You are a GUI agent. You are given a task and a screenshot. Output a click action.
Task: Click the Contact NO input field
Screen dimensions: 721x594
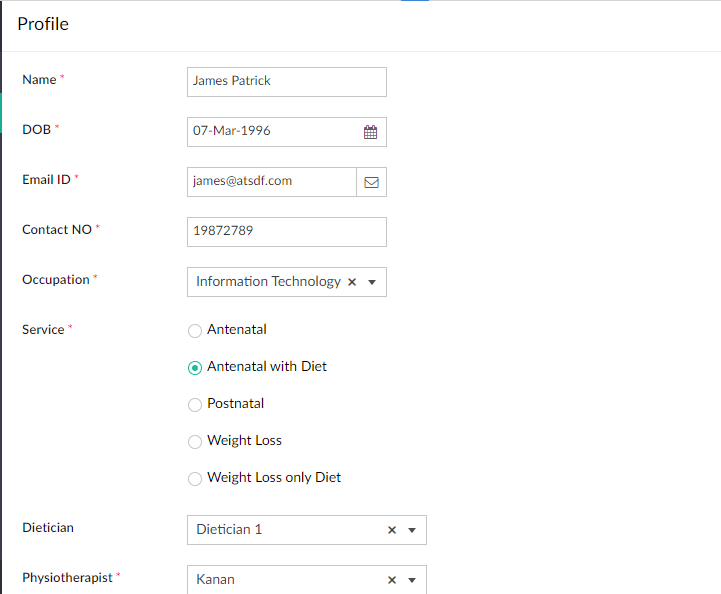tap(286, 232)
